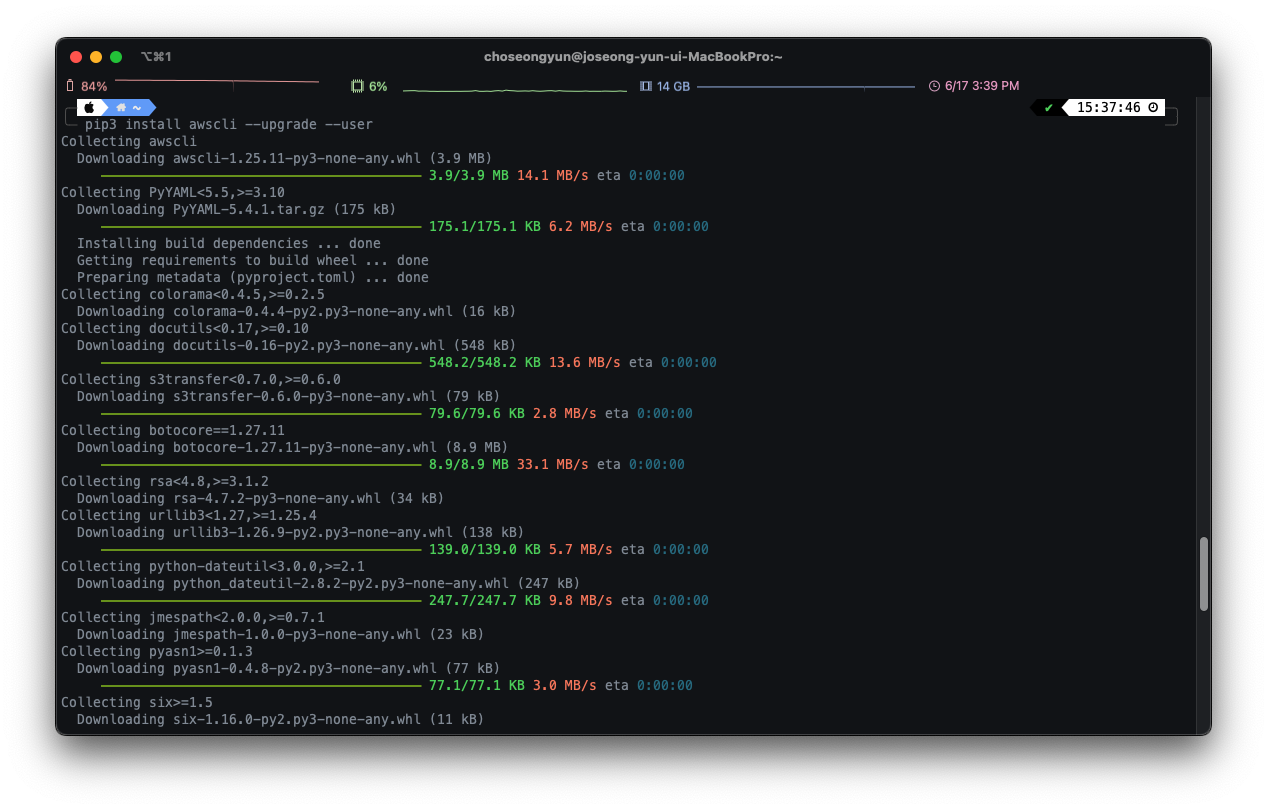Click 'Downloading botocore-1.27.11' line
1267x809 pixels.
coord(292,447)
